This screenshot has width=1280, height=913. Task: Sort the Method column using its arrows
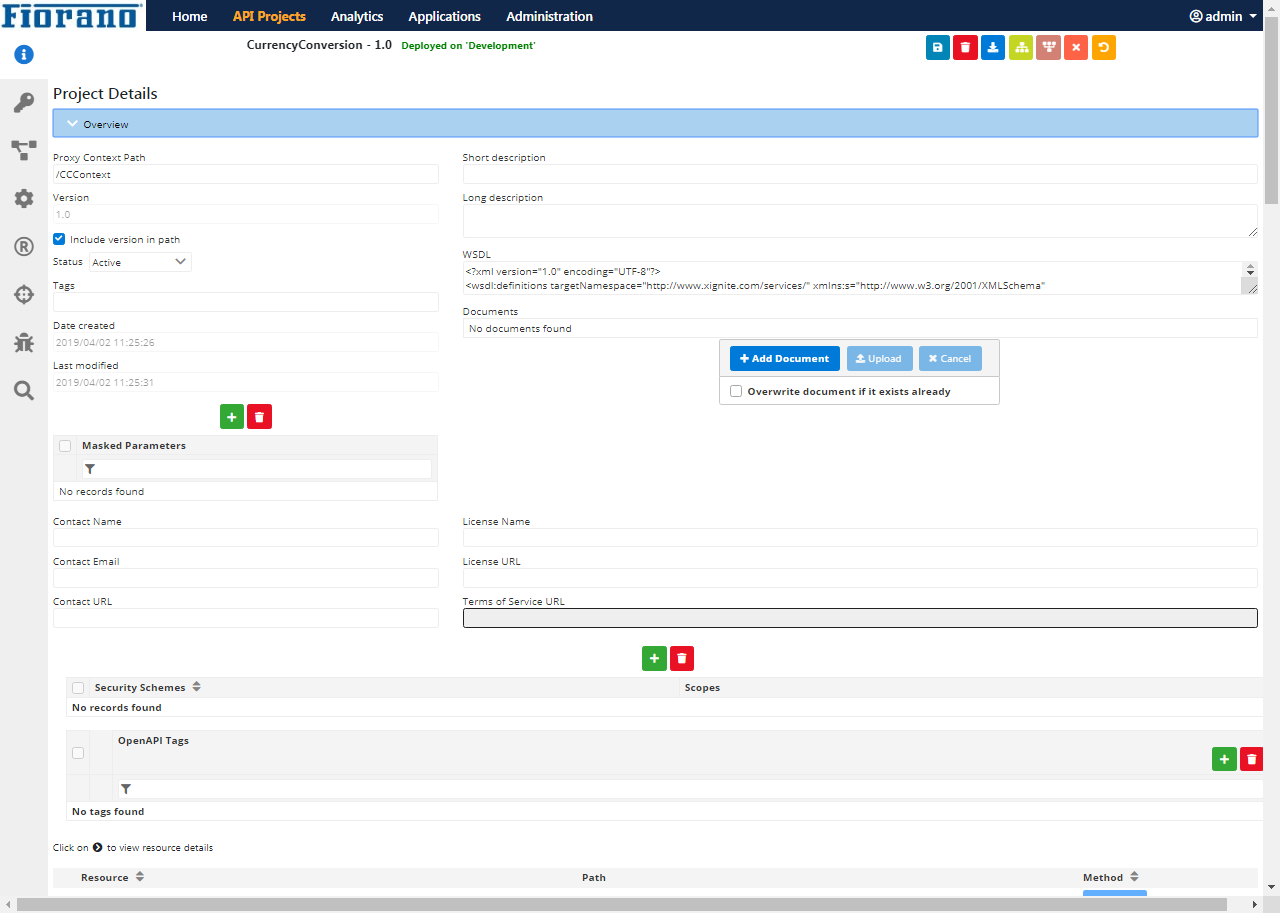(1134, 877)
